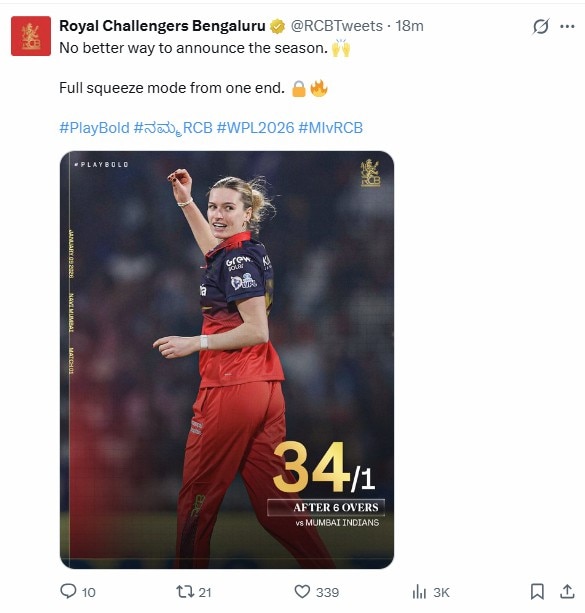
Task: Repost this tweet with the retweet icon
Action: click(x=185, y=591)
